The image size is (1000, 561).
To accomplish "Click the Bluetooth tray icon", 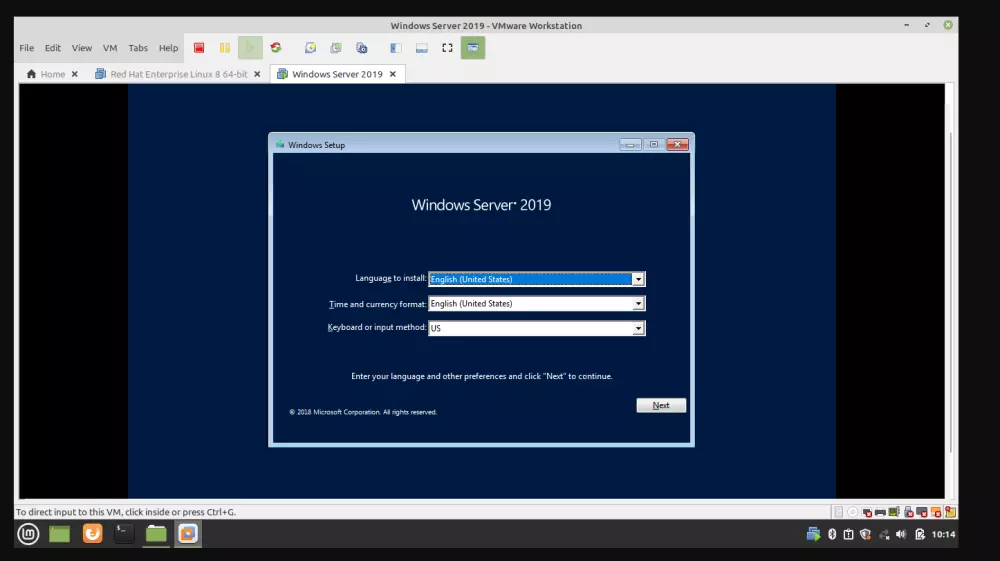I will pyautogui.click(x=832, y=534).
